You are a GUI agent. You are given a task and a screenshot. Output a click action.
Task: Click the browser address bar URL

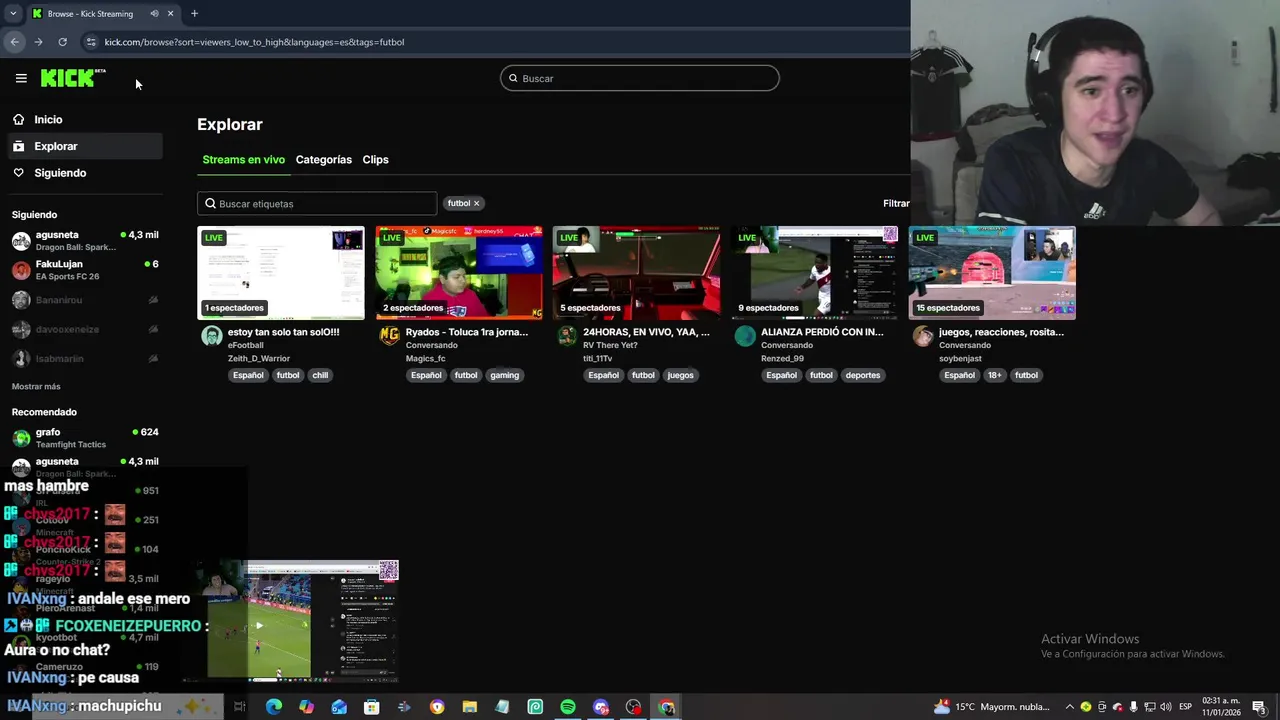point(254,42)
